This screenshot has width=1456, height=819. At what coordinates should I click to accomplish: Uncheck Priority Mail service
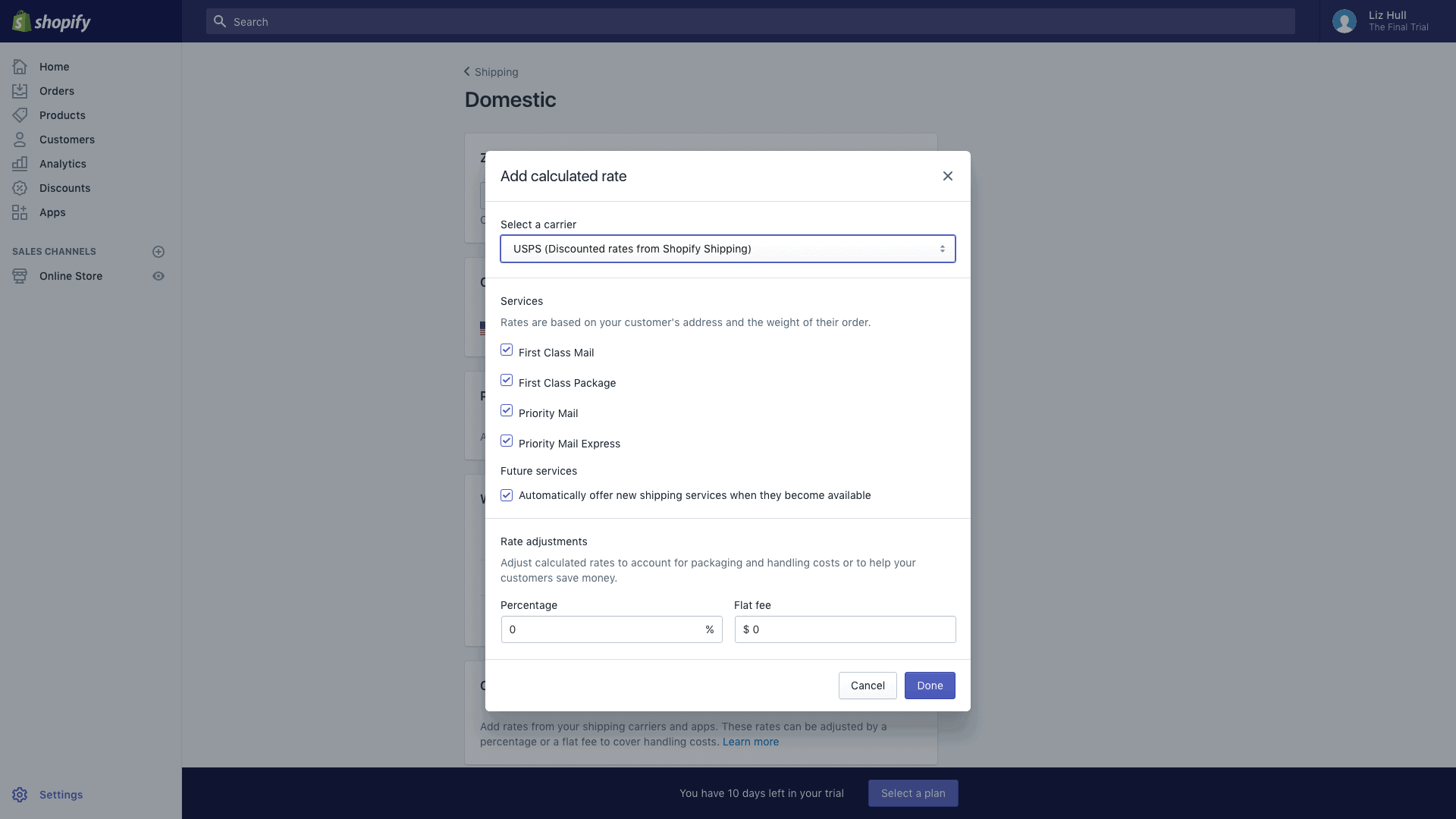coord(507,411)
